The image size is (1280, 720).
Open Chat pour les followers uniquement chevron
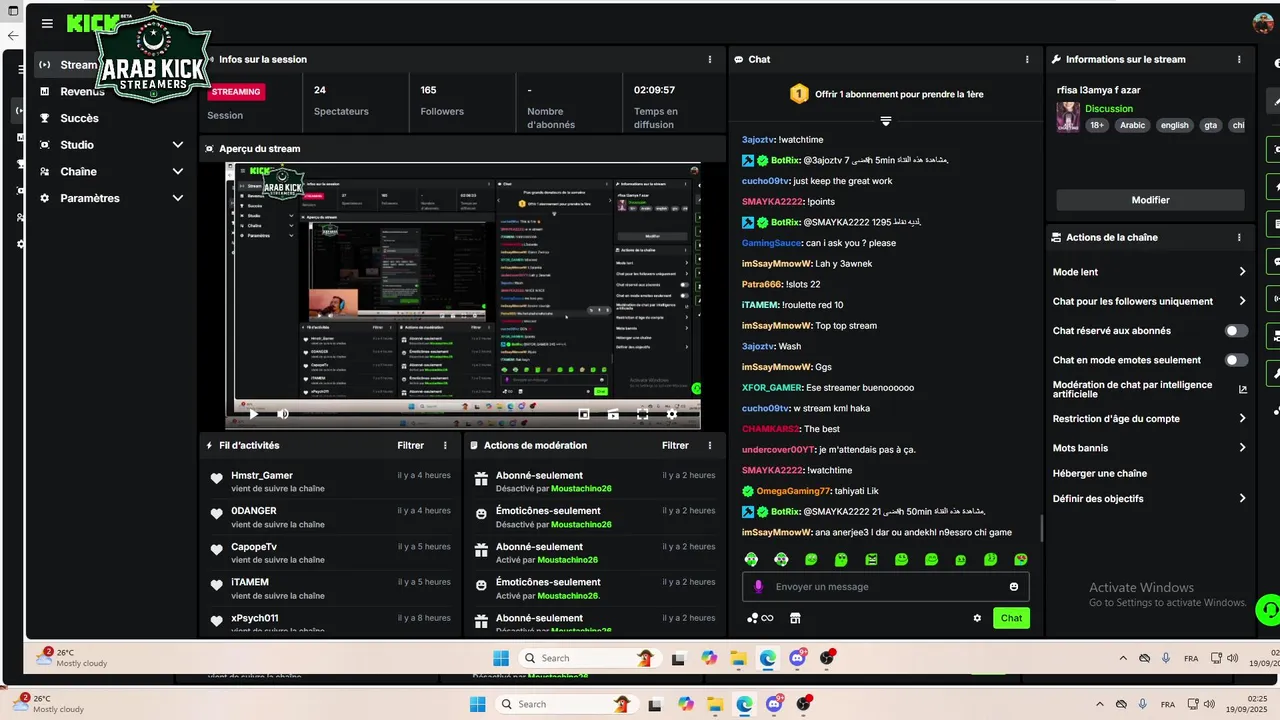1242,301
